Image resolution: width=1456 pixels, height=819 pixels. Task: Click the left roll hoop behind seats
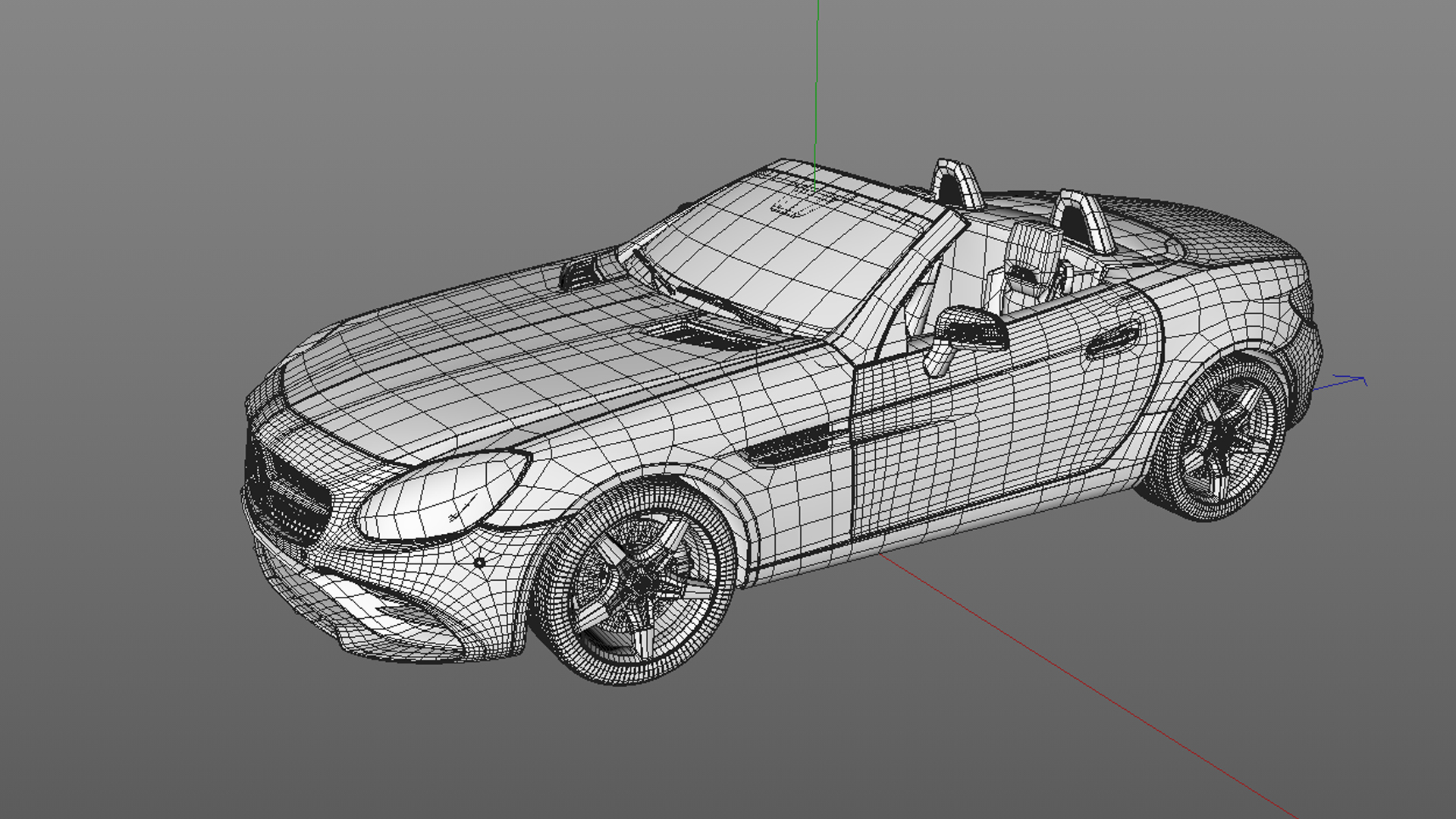click(957, 184)
